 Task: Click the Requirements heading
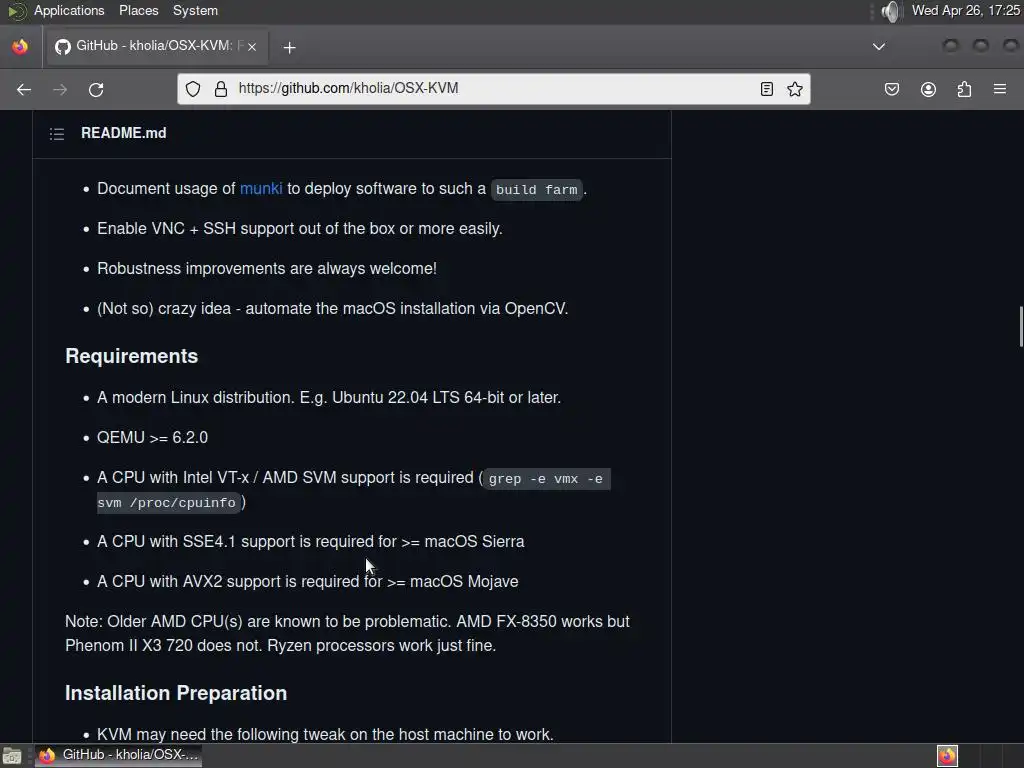point(131,356)
